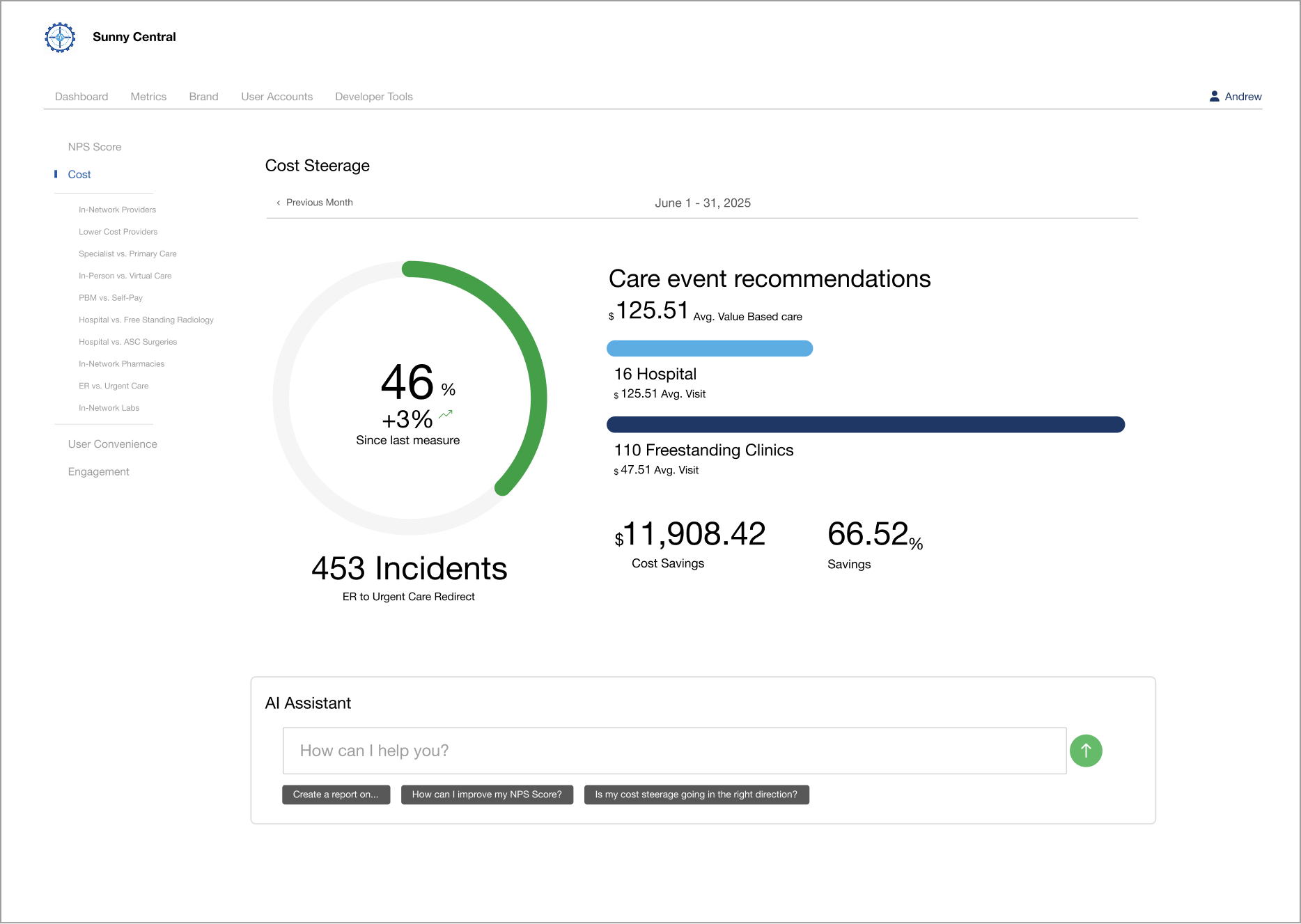Ask if cost steerage is going right direction

pyautogui.click(x=696, y=794)
